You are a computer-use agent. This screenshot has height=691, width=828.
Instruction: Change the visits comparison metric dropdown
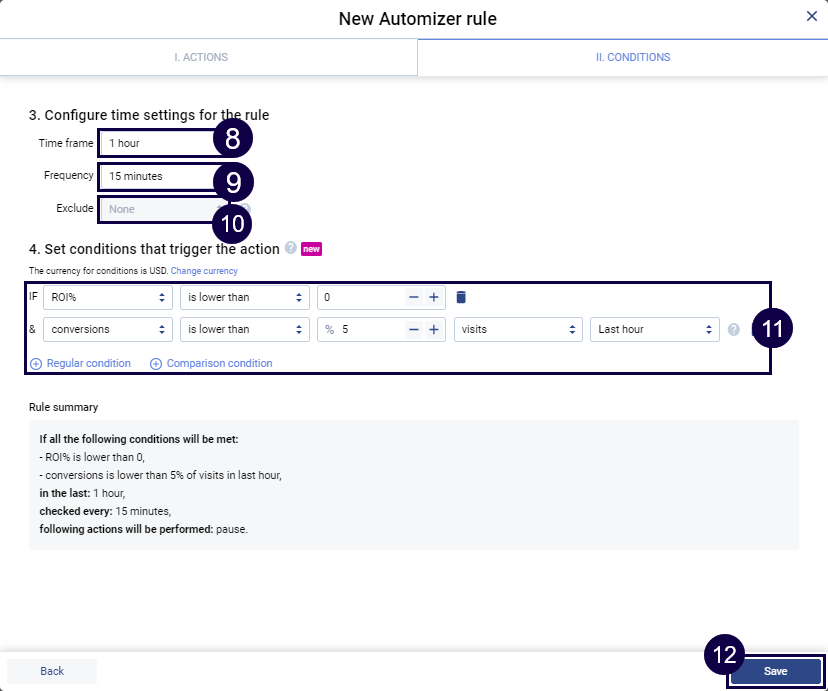(518, 329)
